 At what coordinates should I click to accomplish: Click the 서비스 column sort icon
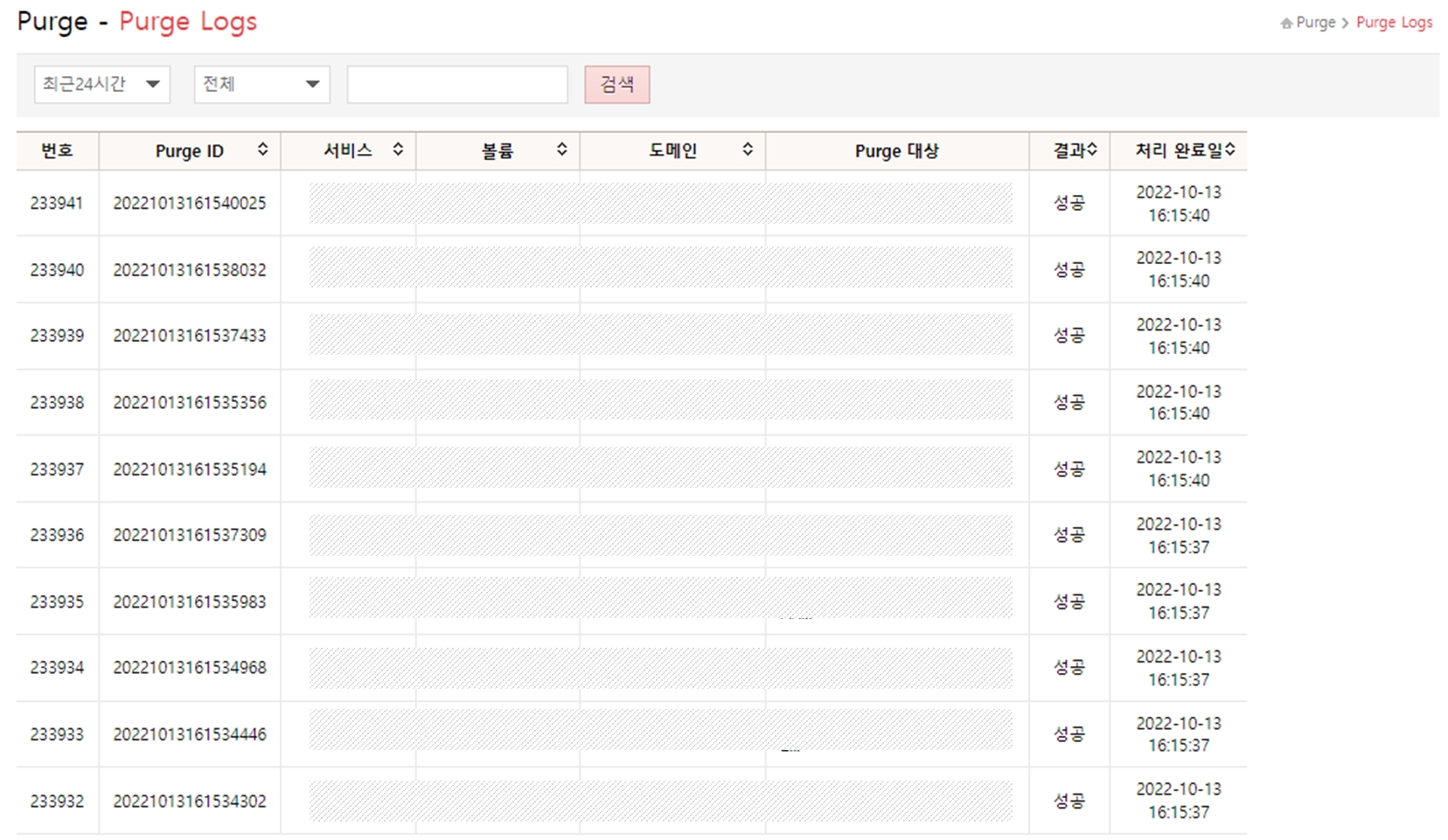tap(398, 149)
